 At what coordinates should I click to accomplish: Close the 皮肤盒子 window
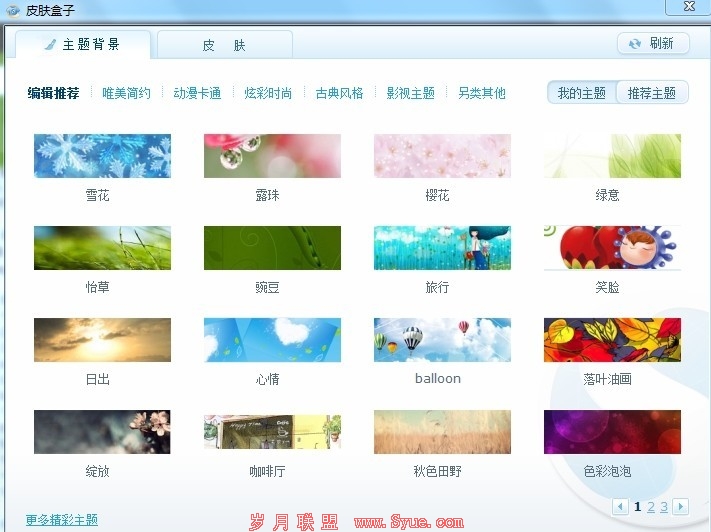(x=689, y=6)
